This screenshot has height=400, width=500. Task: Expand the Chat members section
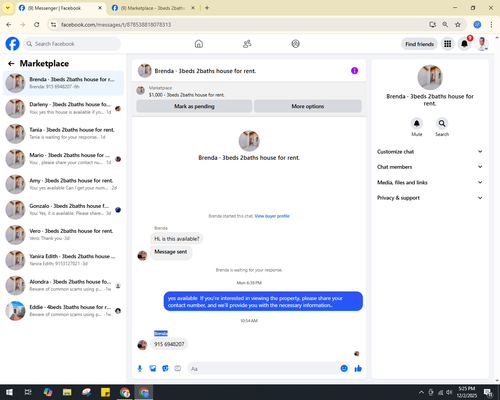[430, 167]
